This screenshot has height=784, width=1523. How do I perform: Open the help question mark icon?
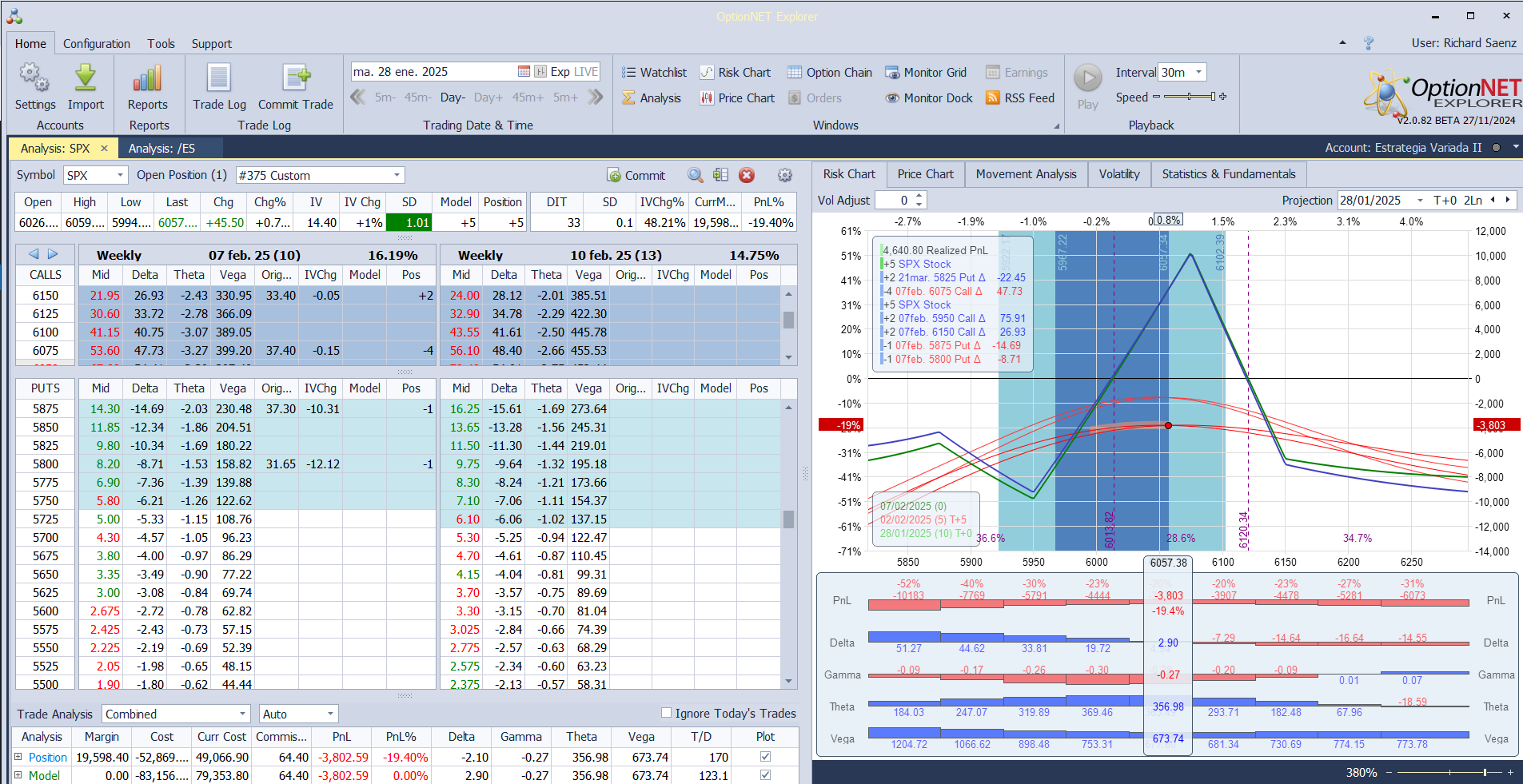tap(1369, 43)
